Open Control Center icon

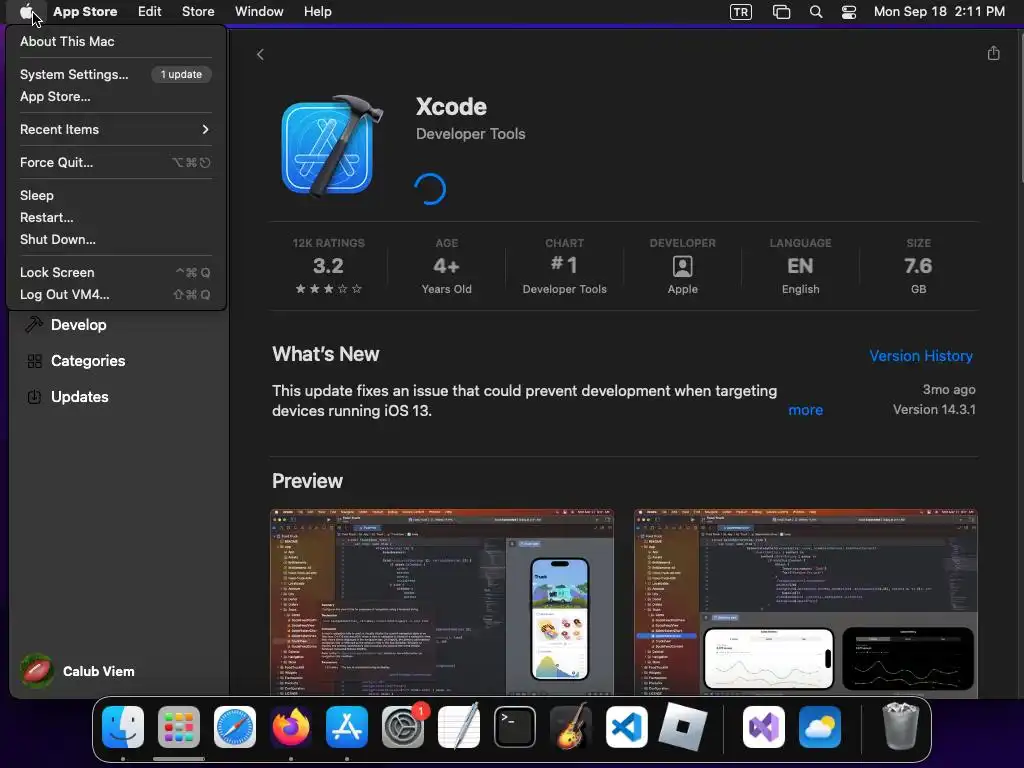click(x=849, y=12)
